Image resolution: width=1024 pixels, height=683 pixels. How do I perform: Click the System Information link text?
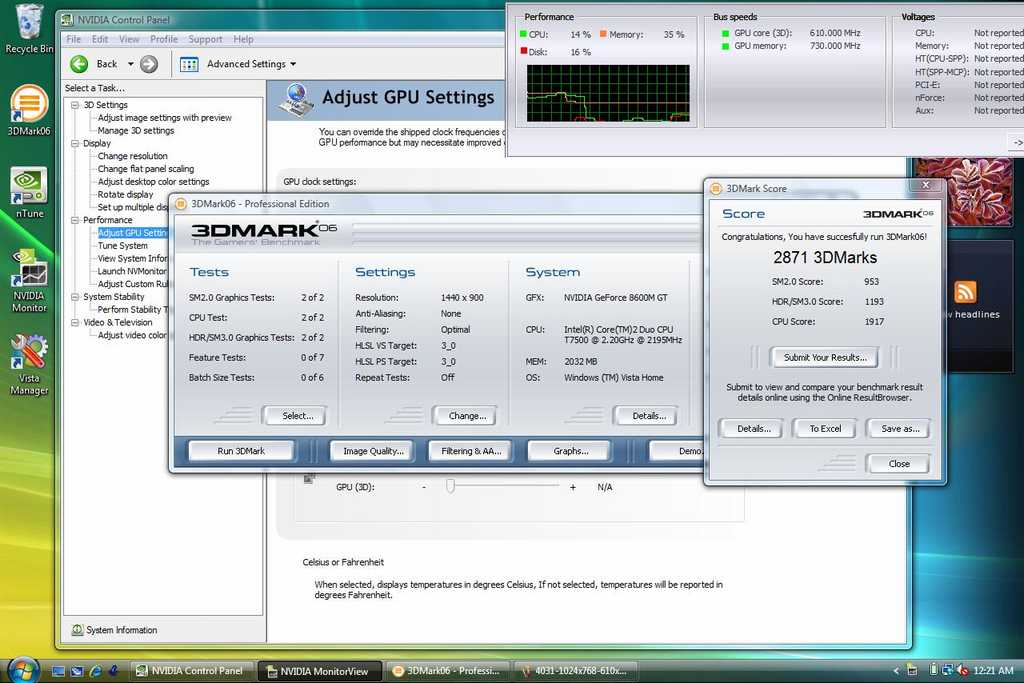121,630
